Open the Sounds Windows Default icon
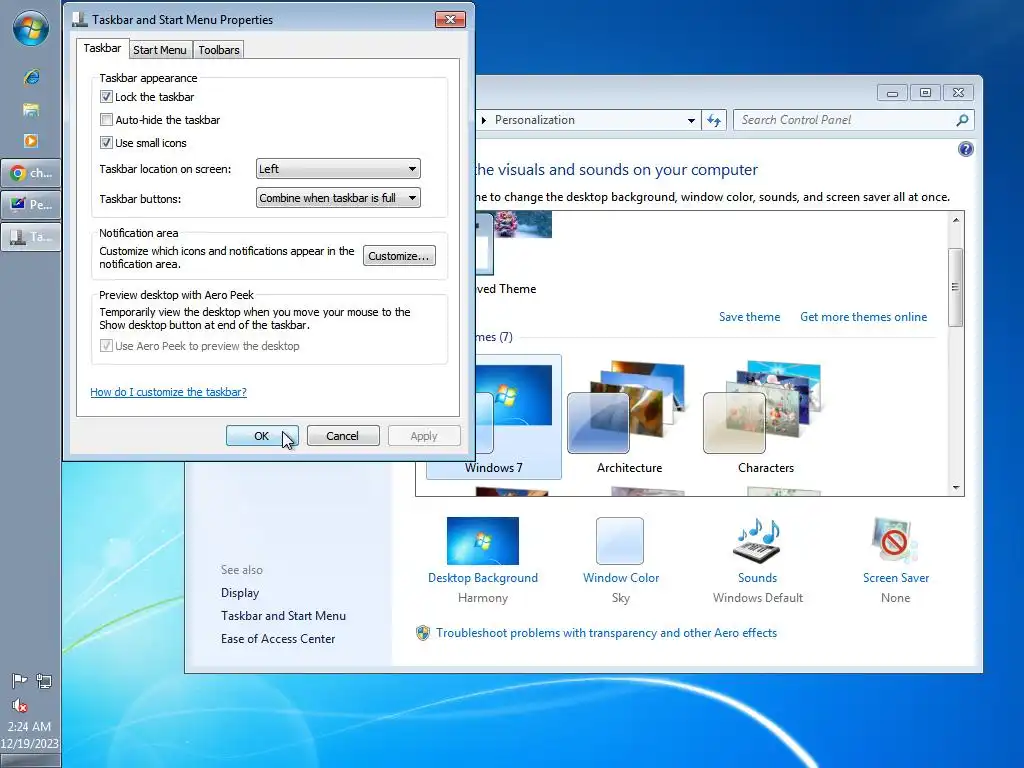 pyautogui.click(x=758, y=541)
